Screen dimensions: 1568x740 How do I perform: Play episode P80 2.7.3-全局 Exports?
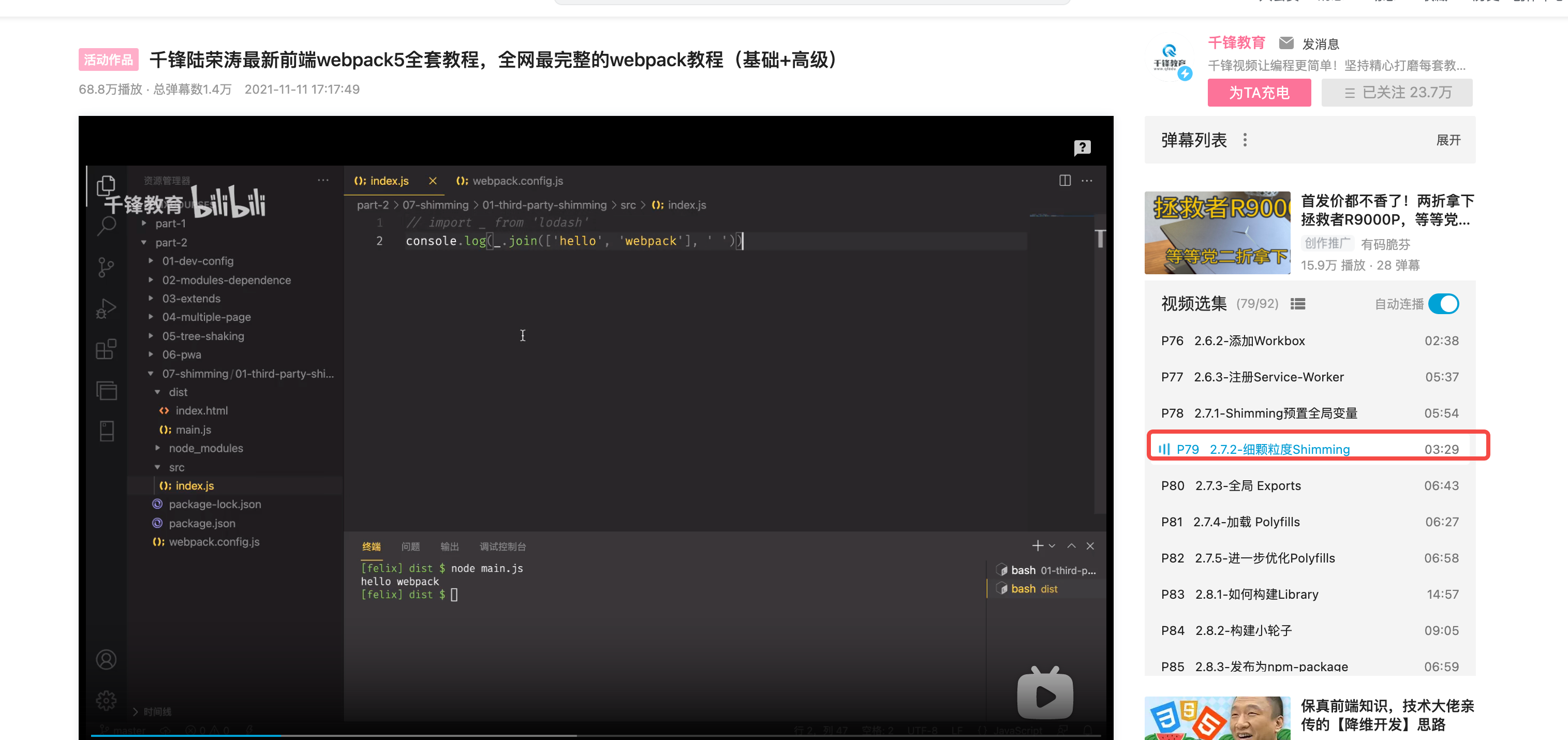(x=1309, y=485)
